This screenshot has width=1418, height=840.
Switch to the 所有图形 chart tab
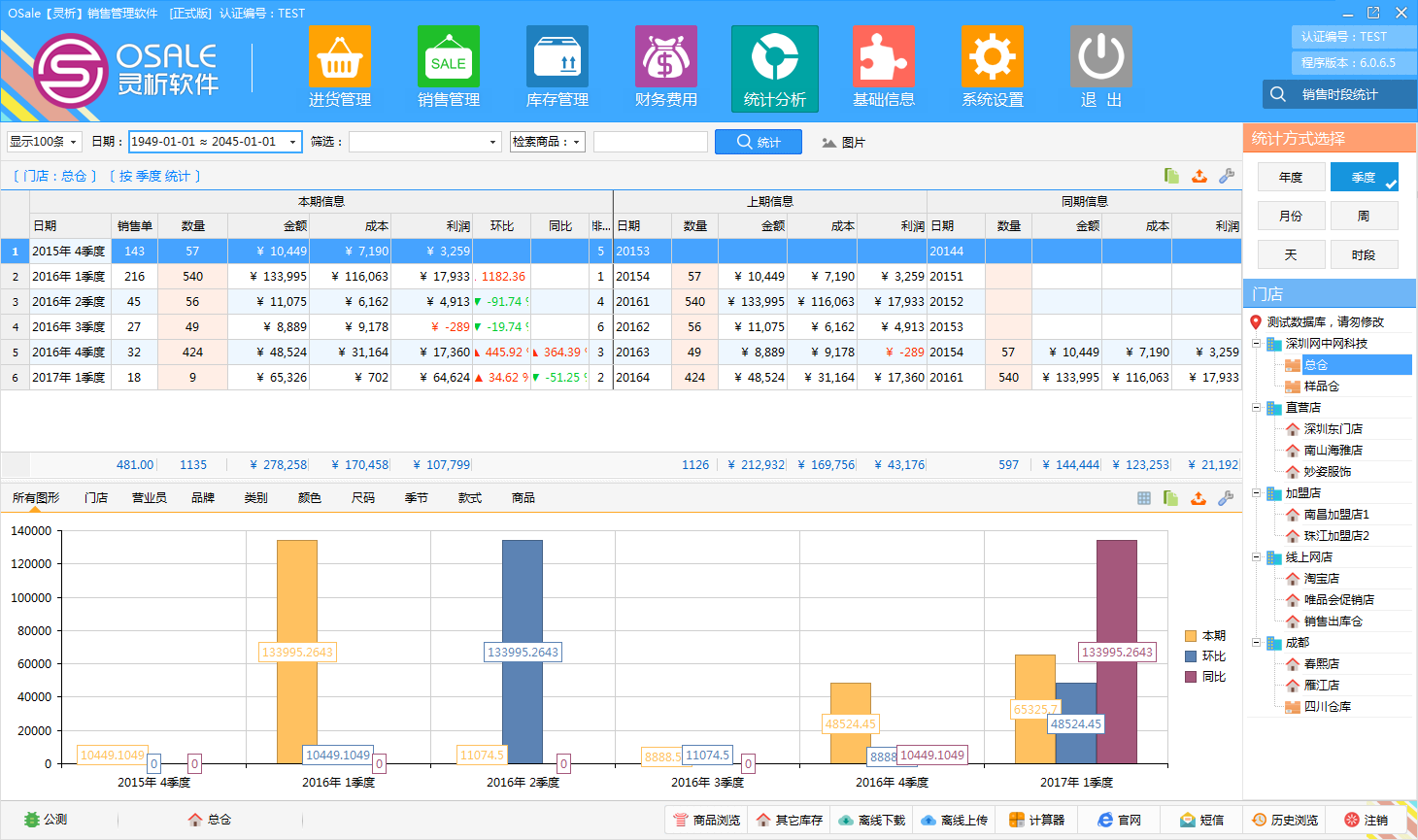36,498
